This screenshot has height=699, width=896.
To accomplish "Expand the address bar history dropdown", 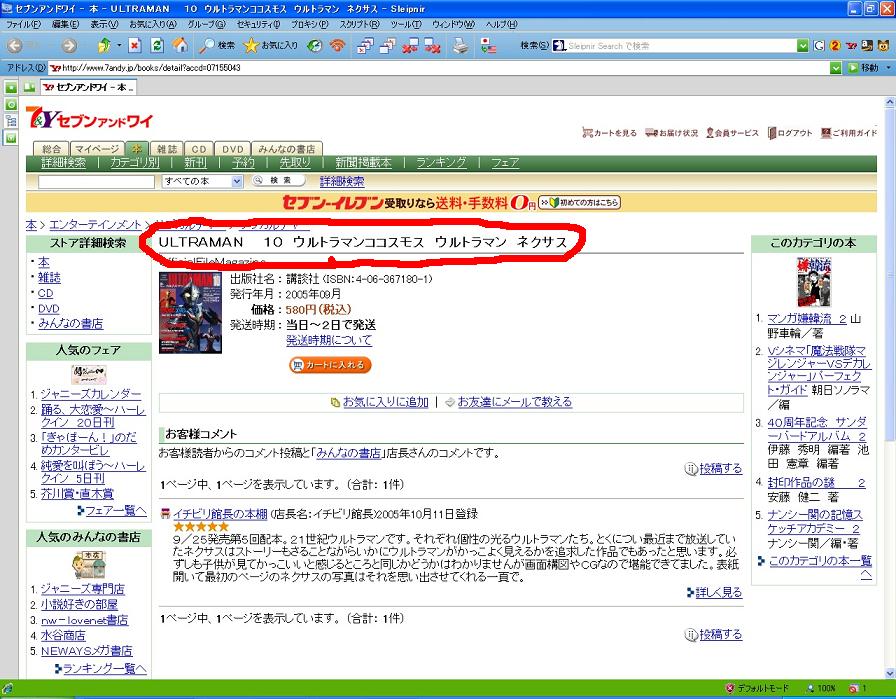I will (x=835, y=68).
